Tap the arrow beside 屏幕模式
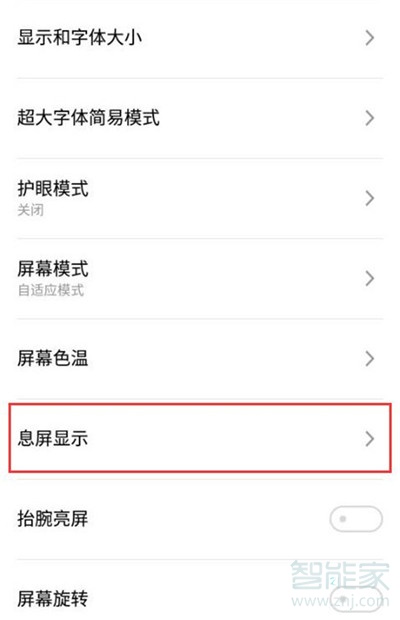Viewport: 400px width, 620px height. pyautogui.click(x=370, y=279)
